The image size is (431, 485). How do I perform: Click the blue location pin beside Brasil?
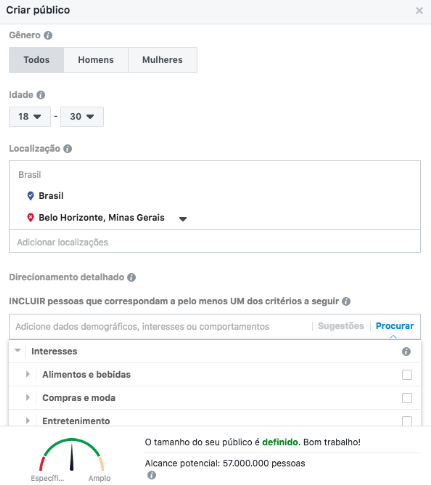[x=30, y=196]
